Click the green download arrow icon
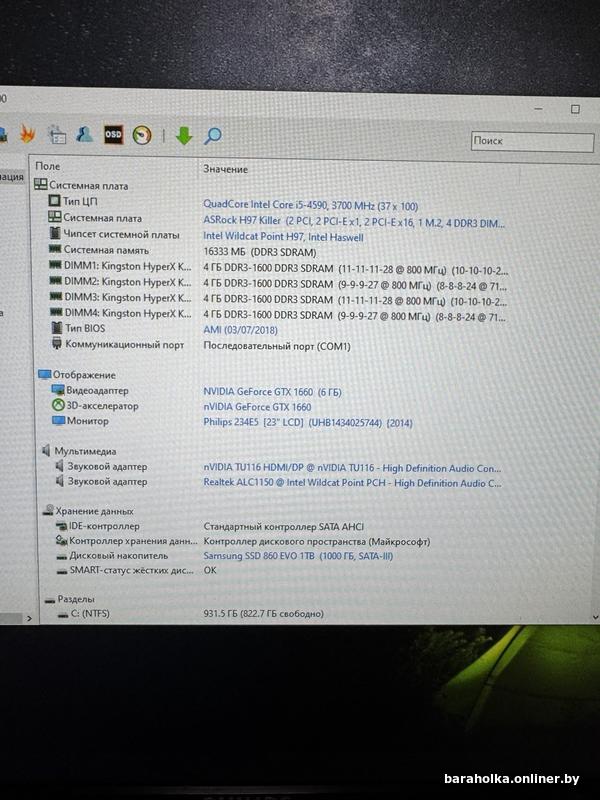The image size is (600, 800). [x=184, y=136]
